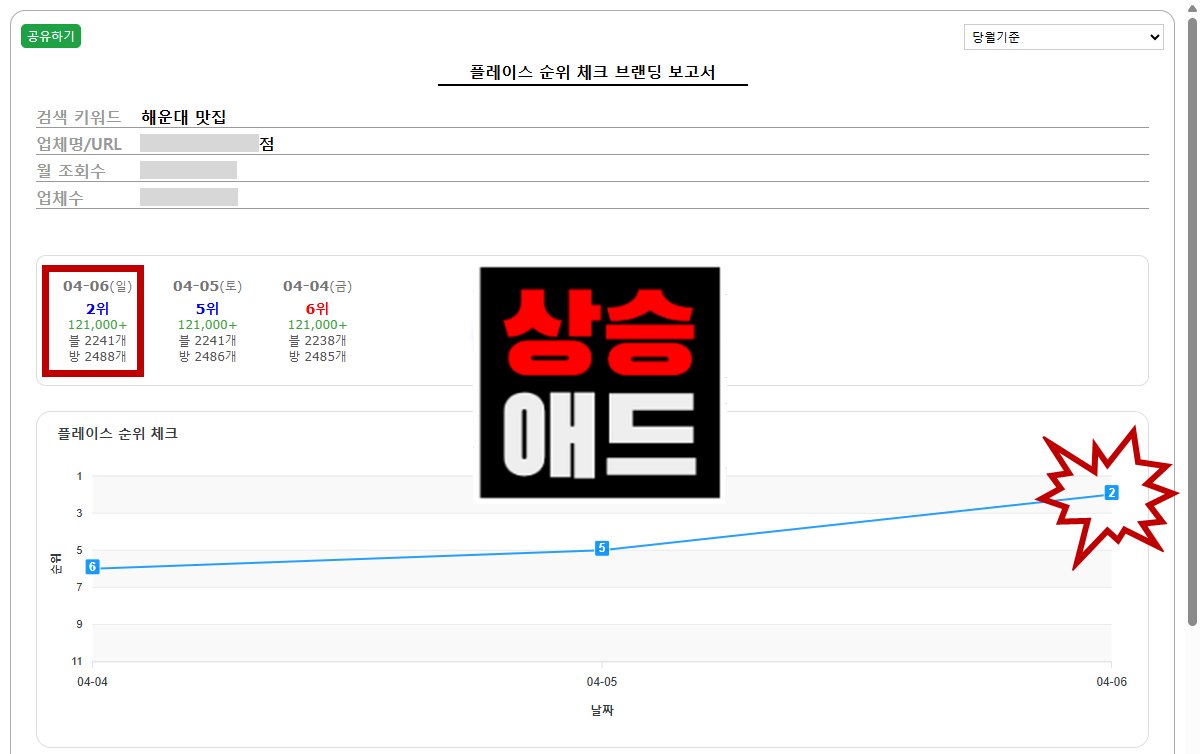Screen dimensions: 1200x754
Task: Select the 04-05(토) date heading
Action: coord(207,286)
